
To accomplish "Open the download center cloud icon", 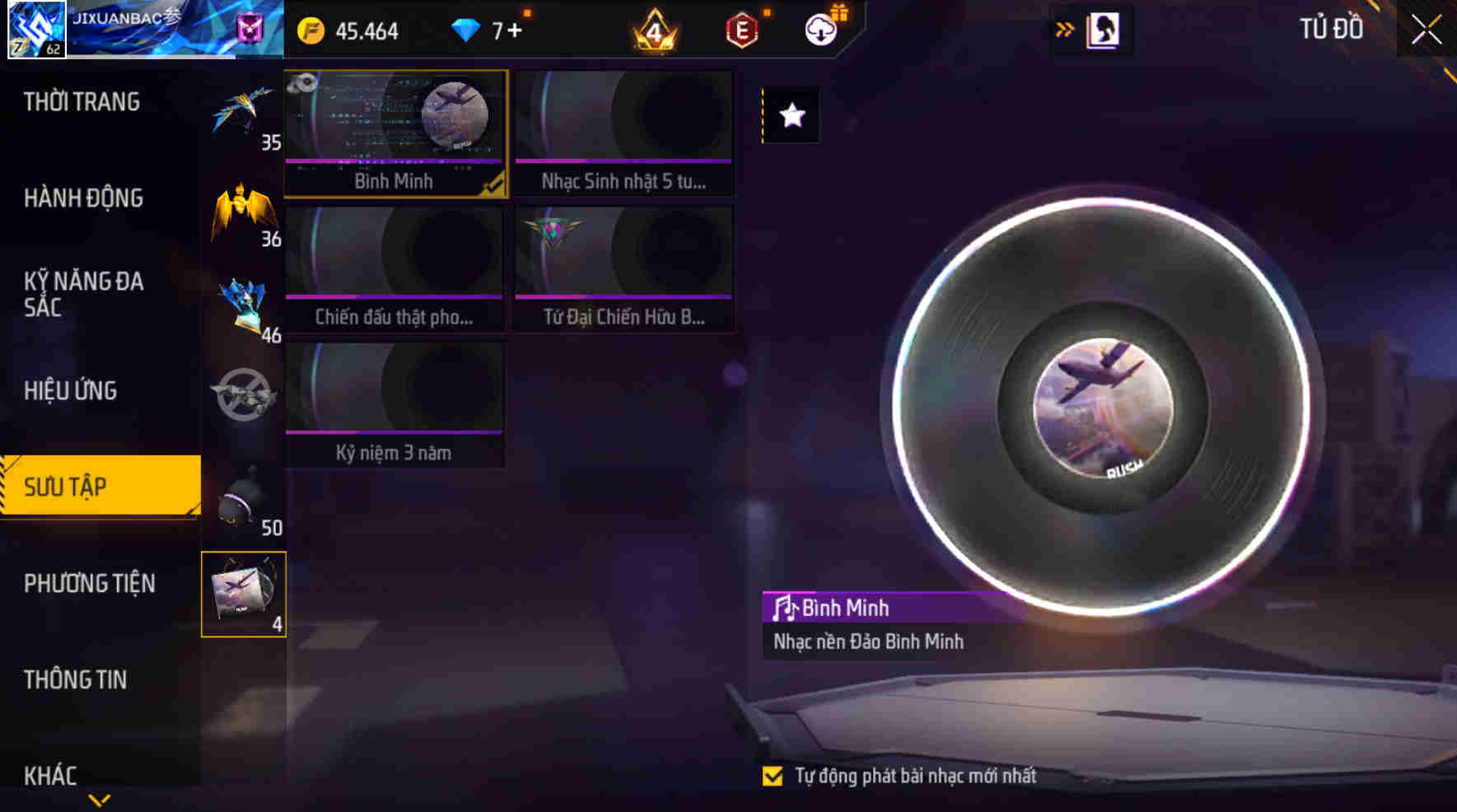I will pyautogui.click(x=821, y=30).
